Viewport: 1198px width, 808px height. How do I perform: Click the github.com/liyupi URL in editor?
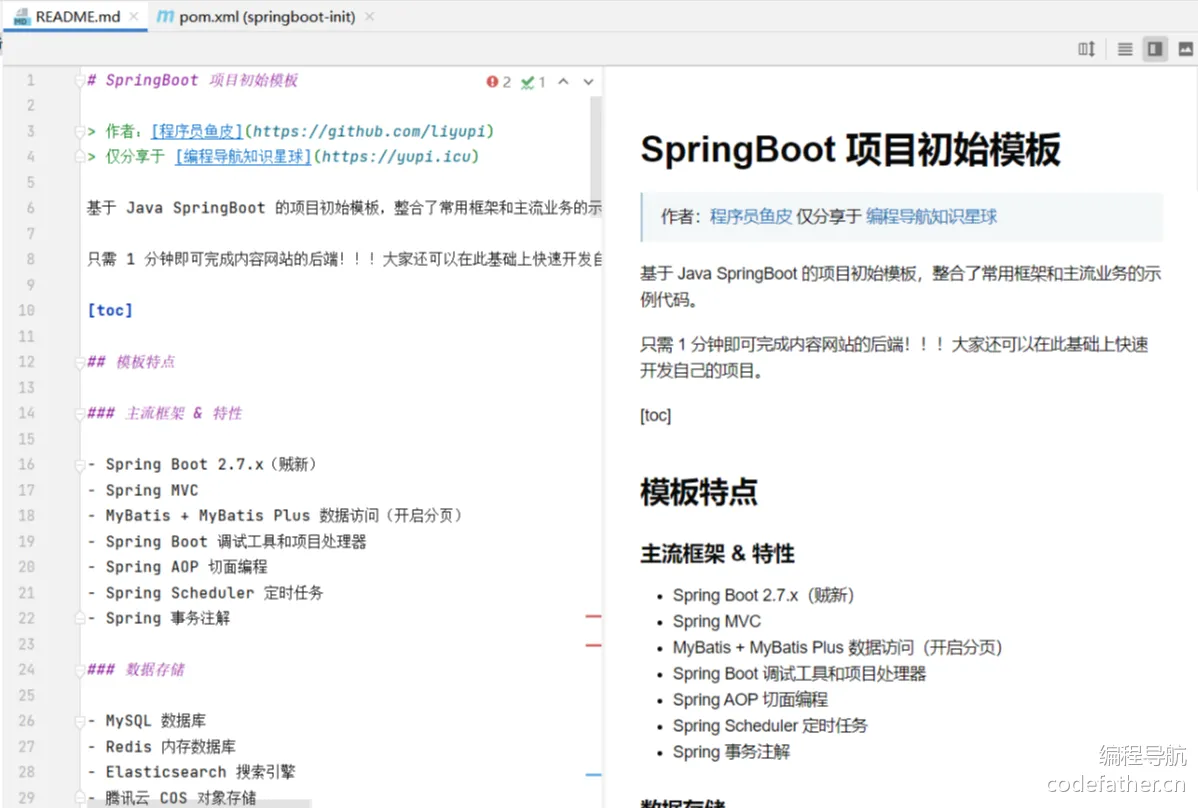[370, 131]
